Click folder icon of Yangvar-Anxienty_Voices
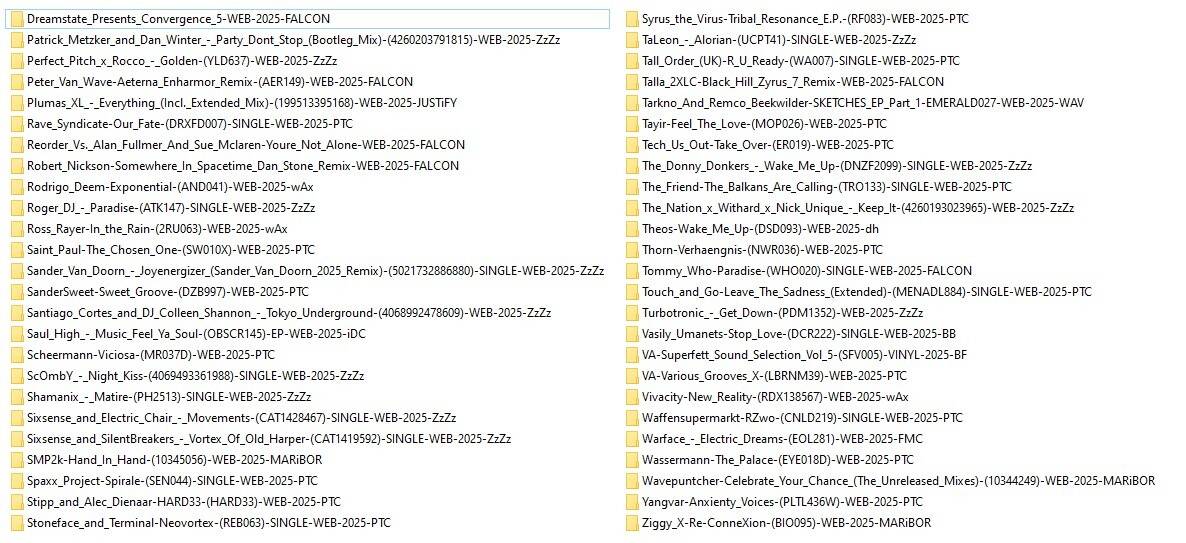 tap(632, 501)
